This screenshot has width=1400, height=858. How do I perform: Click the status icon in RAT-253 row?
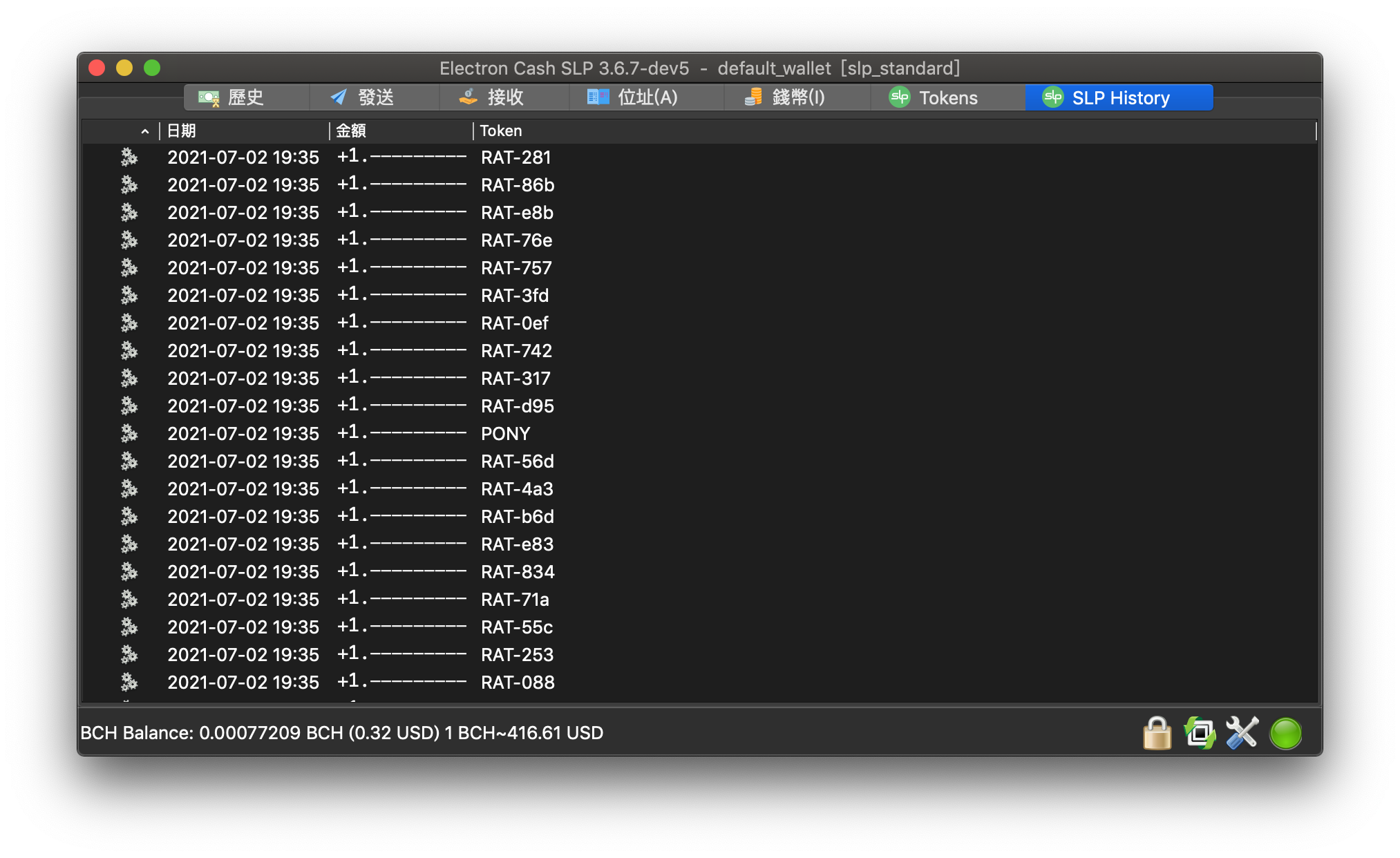(129, 655)
